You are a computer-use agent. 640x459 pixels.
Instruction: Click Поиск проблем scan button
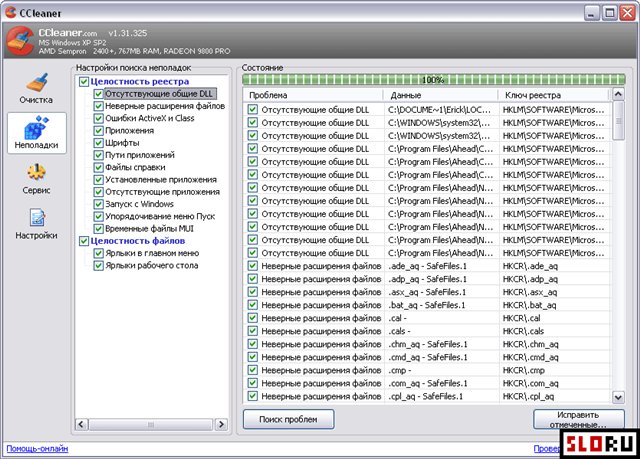(x=289, y=419)
